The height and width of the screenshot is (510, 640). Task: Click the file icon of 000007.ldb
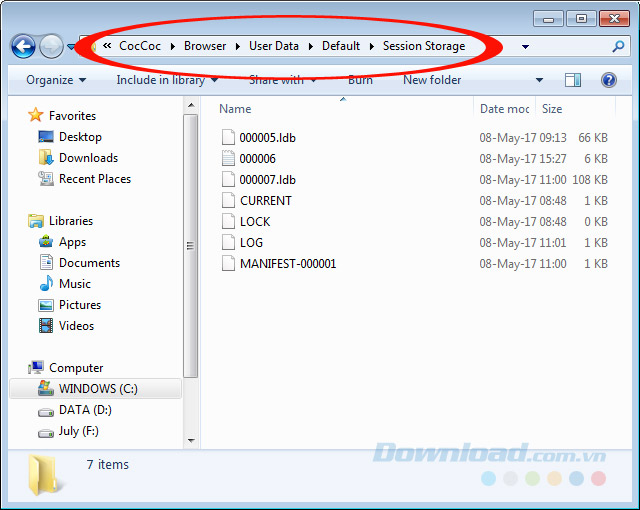[228, 179]
